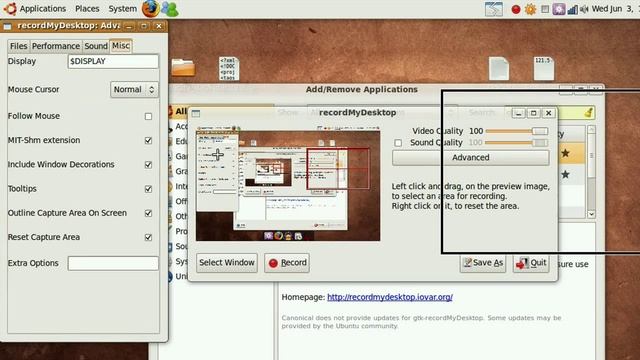Click the Display input field

pyautogui.click(x=113, y=61)
